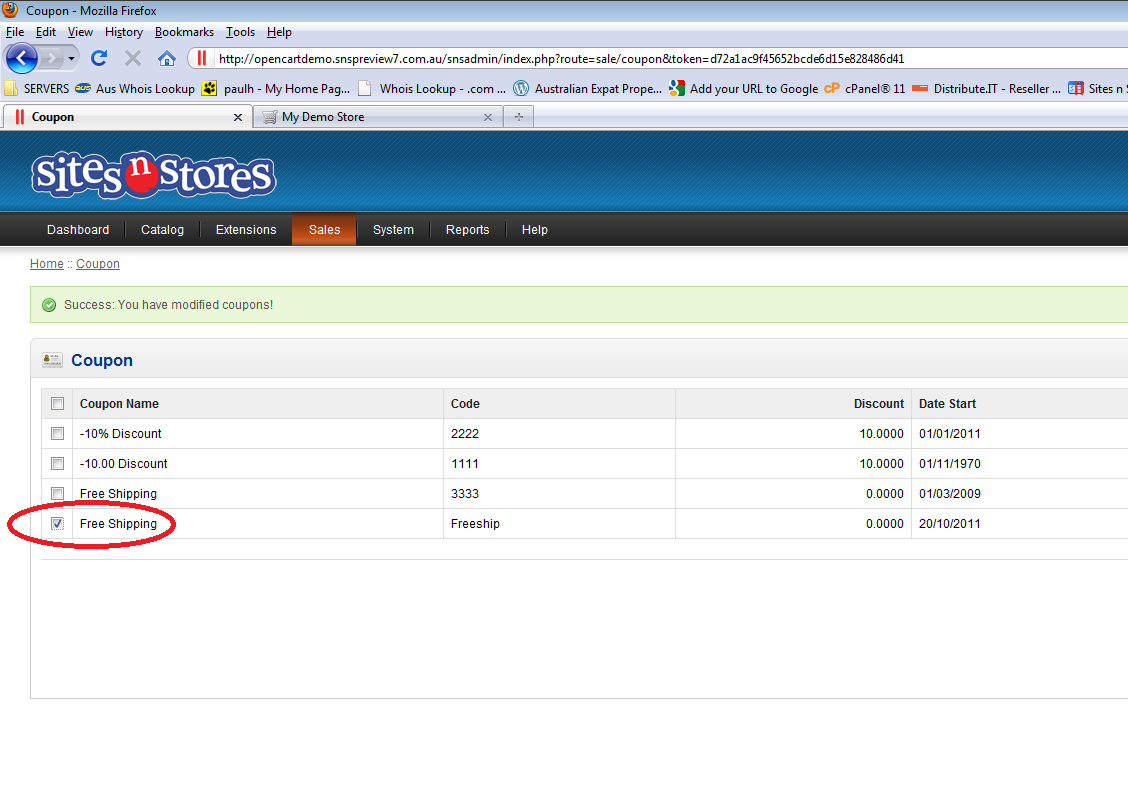Open the Sales admin menu

pyautogui.click(x=324, y=229)
